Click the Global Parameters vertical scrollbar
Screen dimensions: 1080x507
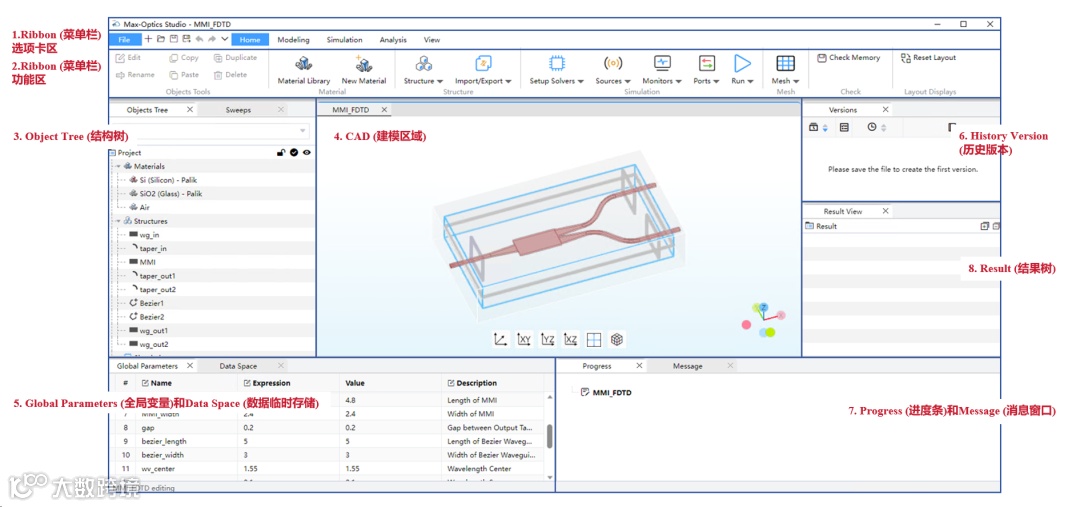pyautogui.click(x=549, y=435)
